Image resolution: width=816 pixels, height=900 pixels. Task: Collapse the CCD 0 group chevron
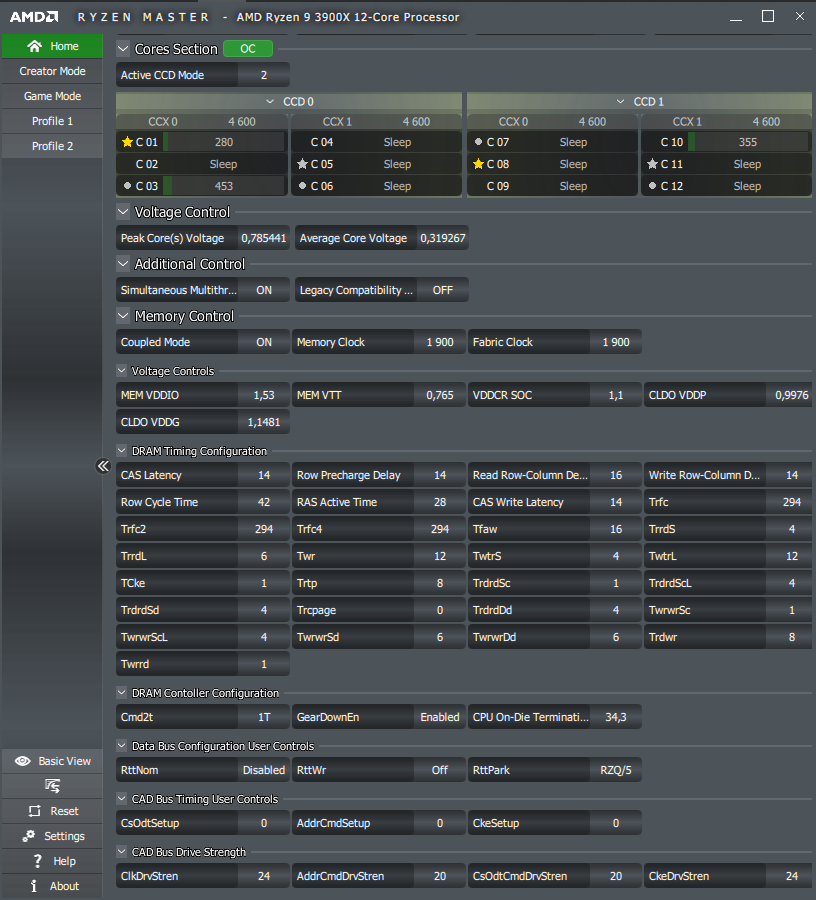pyautogui.click(x=270, y=102)
